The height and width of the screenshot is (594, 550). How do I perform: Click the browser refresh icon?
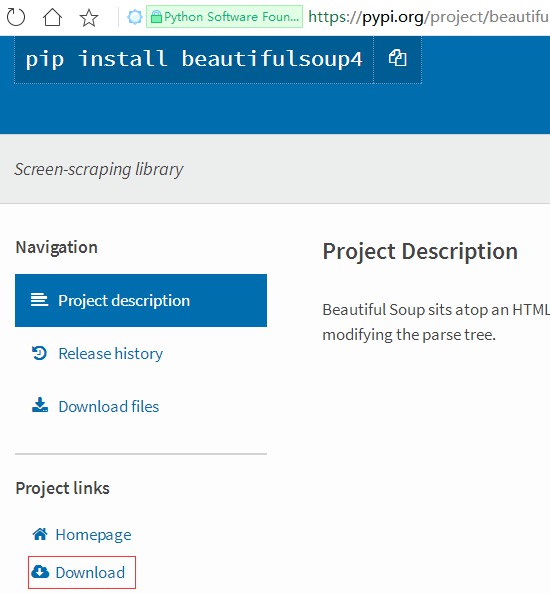pos(16,17)
